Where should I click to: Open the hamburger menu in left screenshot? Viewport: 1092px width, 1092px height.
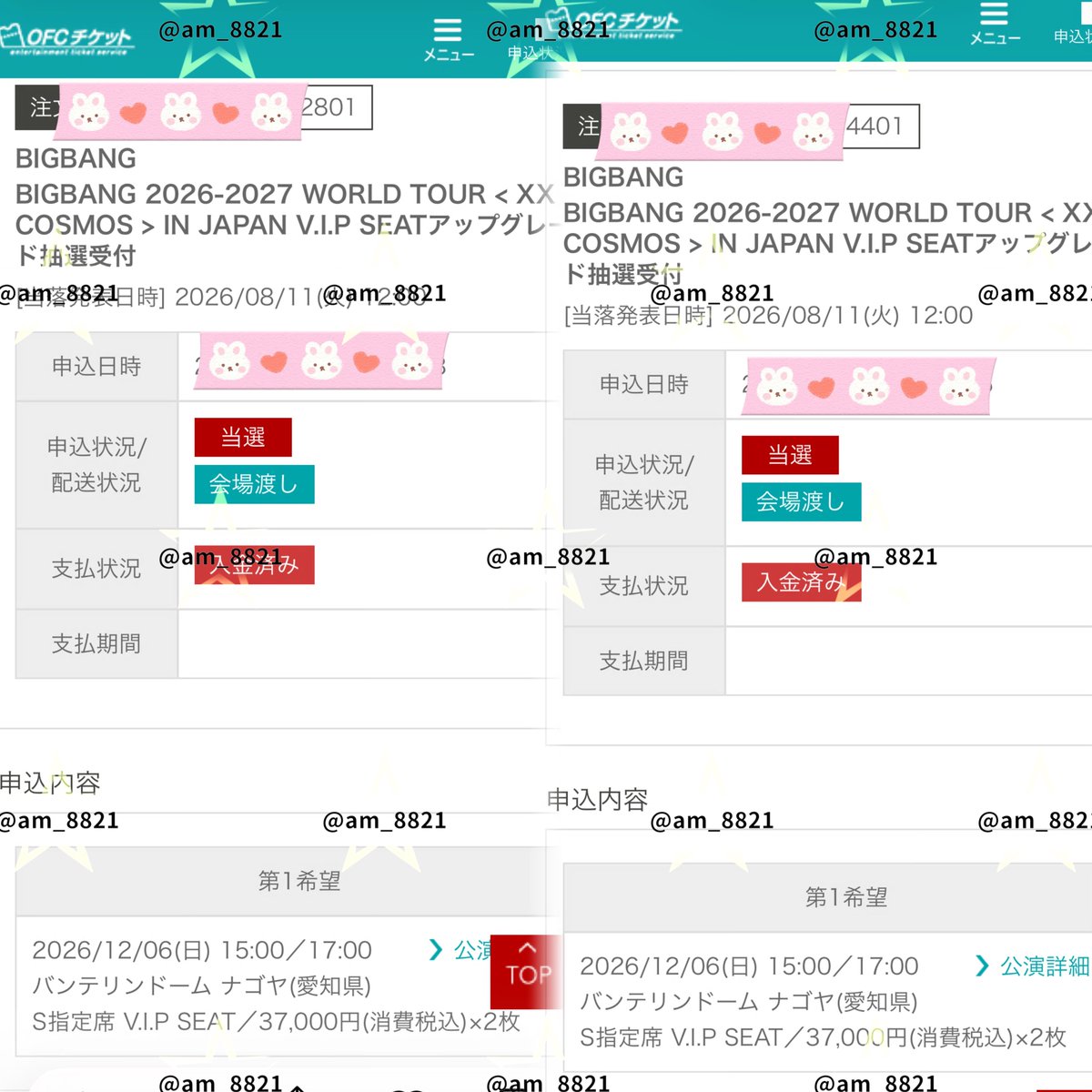coord(448,40)
